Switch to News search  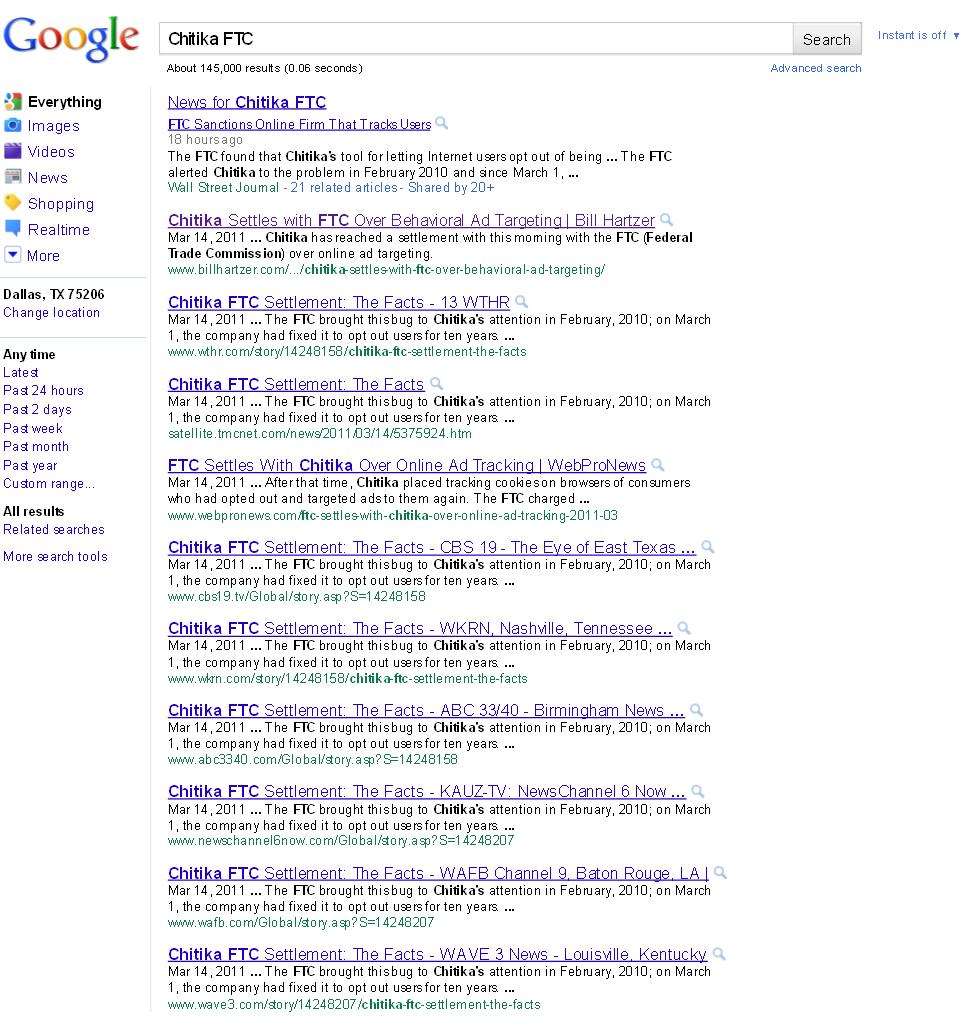click(47, 178)
